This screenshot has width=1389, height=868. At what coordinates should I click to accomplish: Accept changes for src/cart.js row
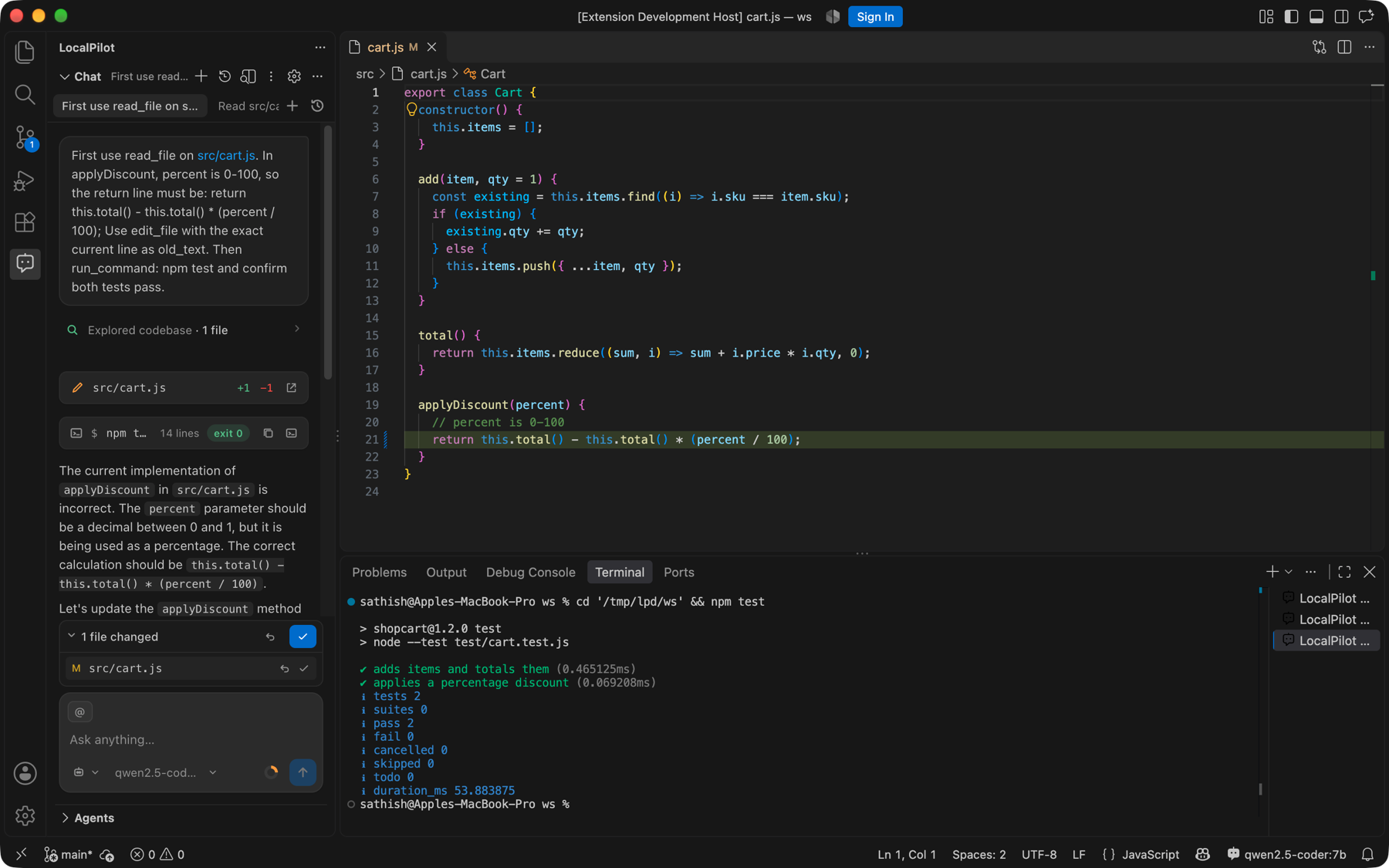point(304,668)
